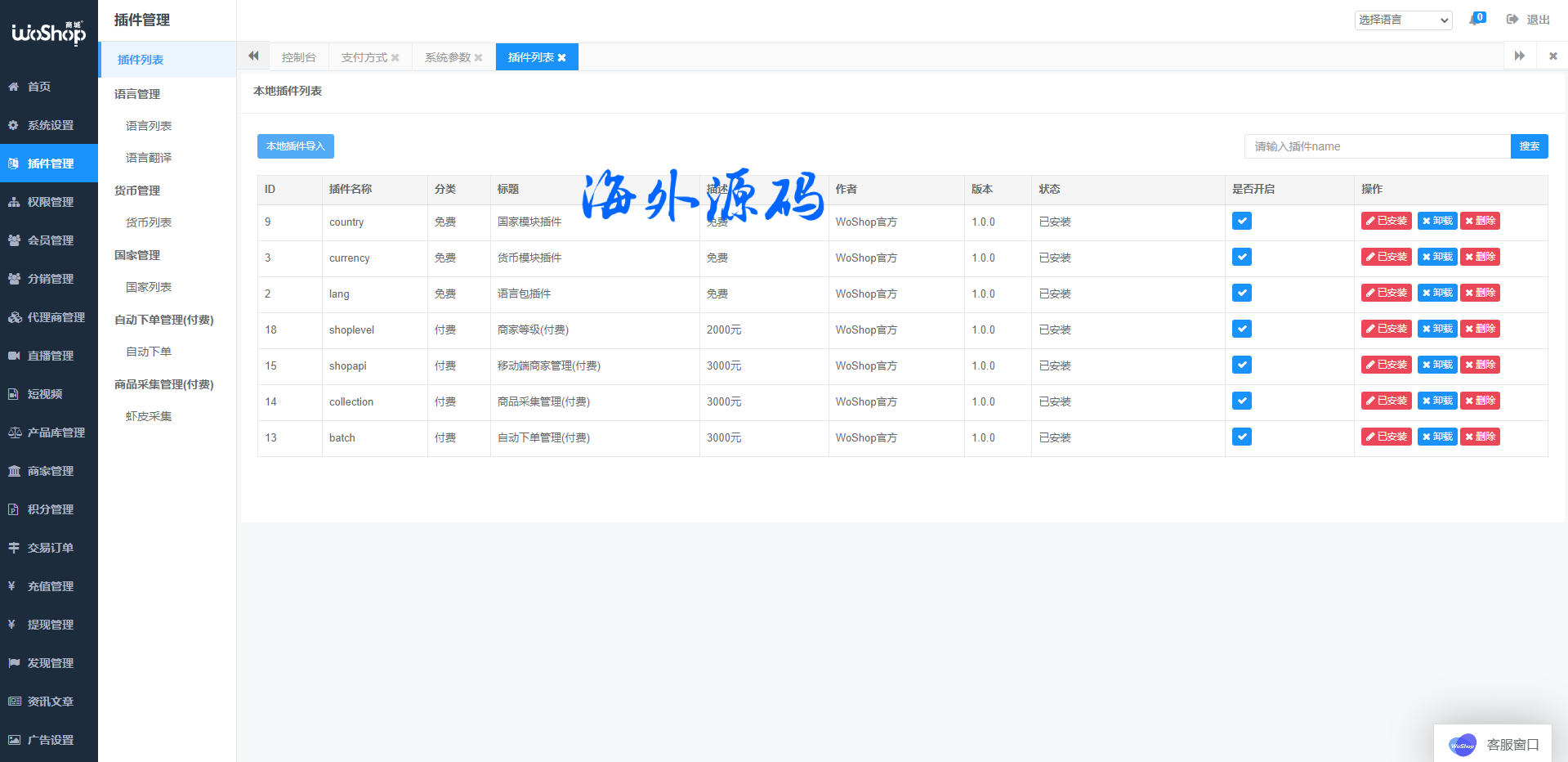This screenshot has width=1568, height=762.
Task: Open the 选择语言 language dropdown
Action: (1403, 20)
